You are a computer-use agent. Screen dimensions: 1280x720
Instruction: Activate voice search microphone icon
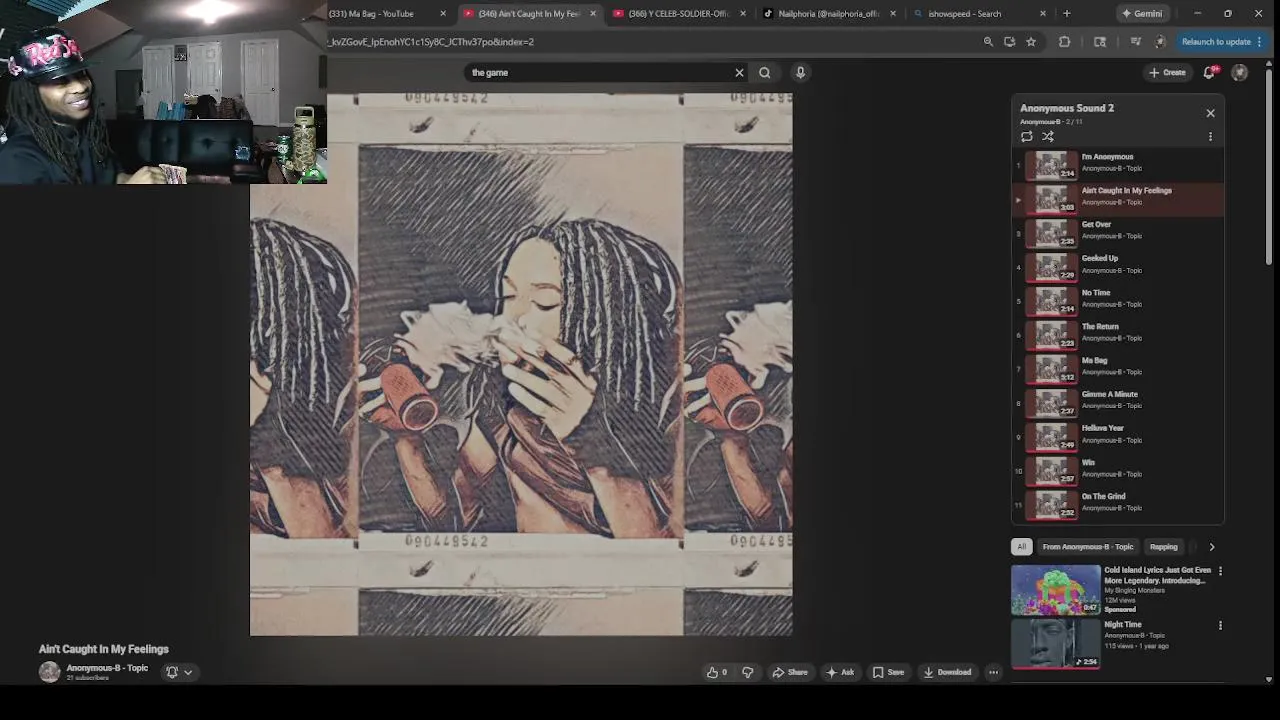click(x=800, y=72)
